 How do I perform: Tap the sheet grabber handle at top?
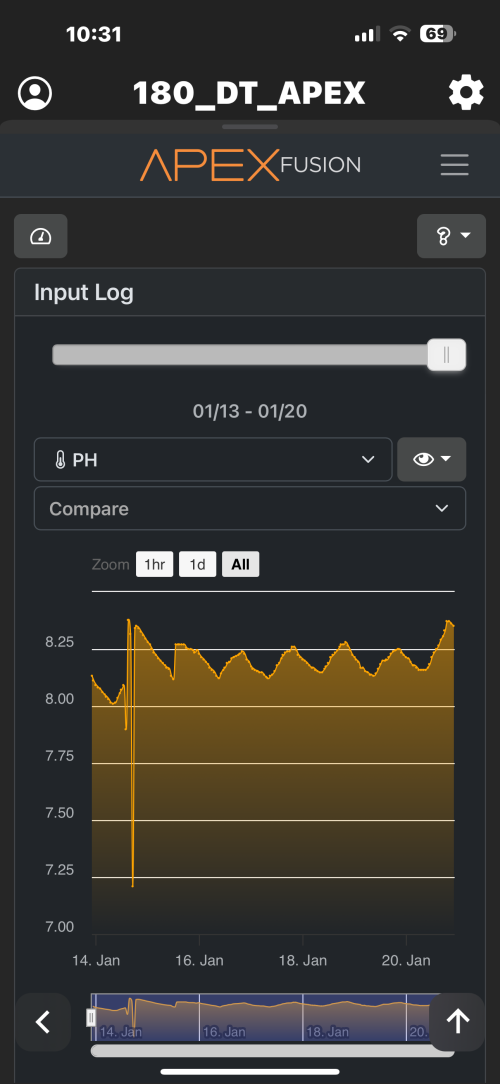pyautogui.click(x=250, y=127)
